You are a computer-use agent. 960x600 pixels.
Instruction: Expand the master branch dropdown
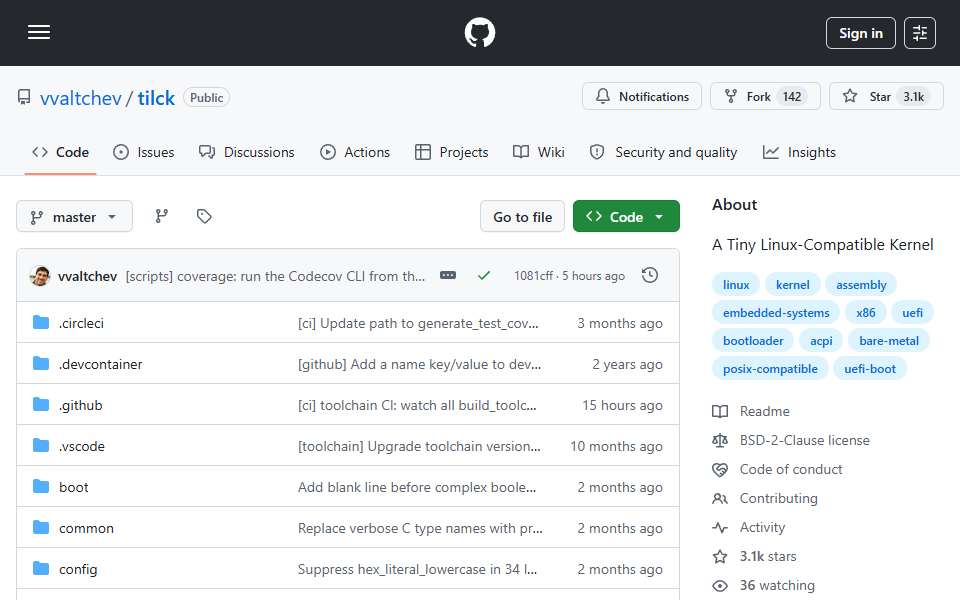tap(74, 217)
